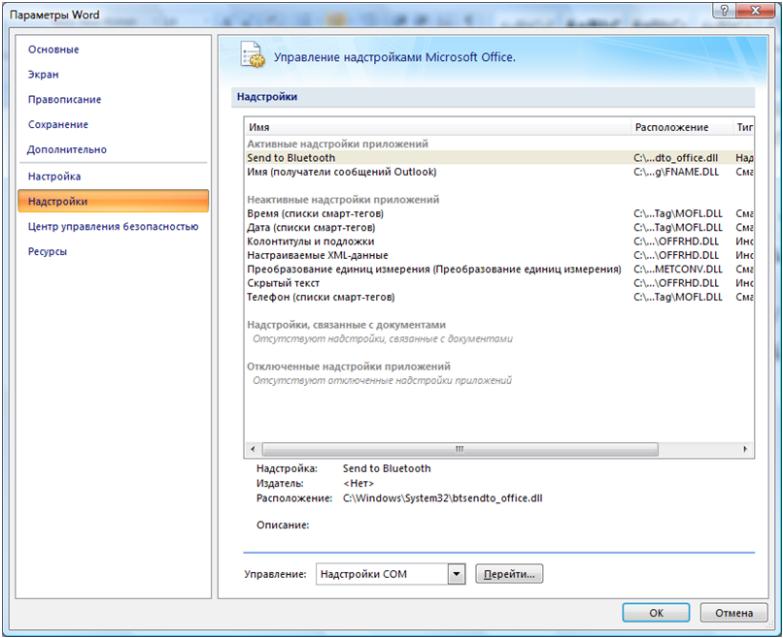Click the help question mark button
The height and width of the screenshot is (638, 783).
[x=725, y=10]
